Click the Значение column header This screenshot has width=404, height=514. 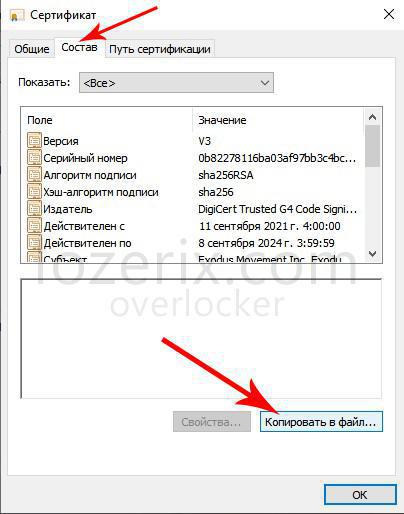pyautogui.click(x=222, y=120)
